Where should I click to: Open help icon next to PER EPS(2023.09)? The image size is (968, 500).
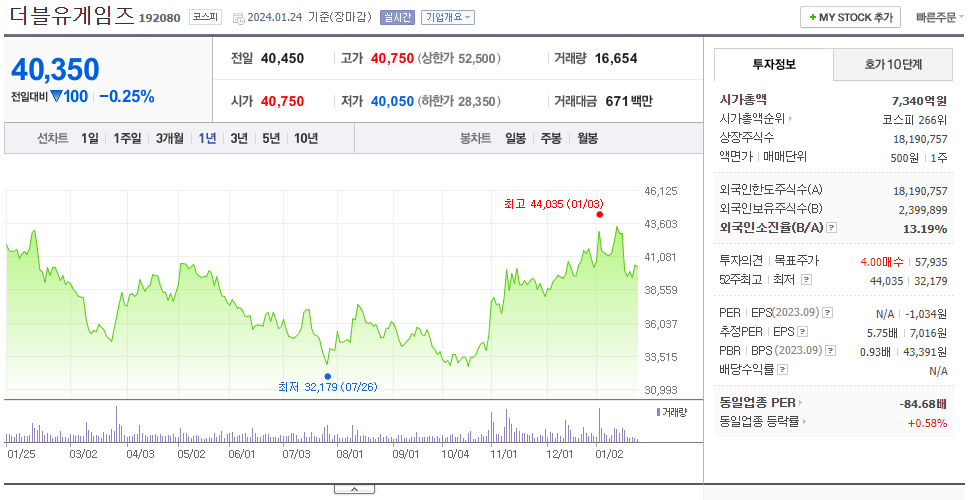(x=827, y=312)
